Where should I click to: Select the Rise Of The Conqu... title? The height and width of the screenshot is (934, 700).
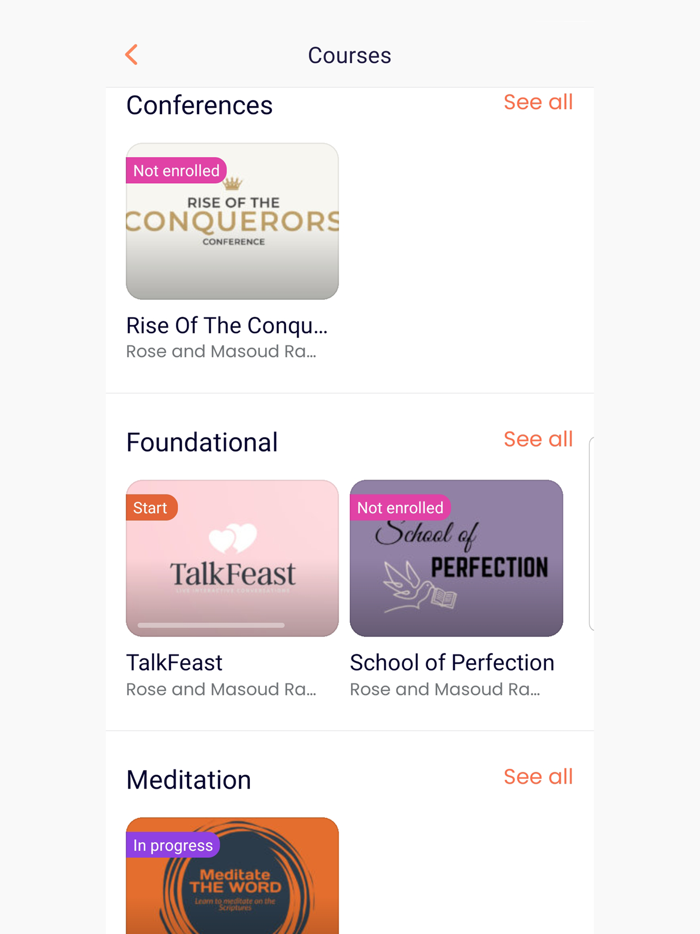point(227,325)
